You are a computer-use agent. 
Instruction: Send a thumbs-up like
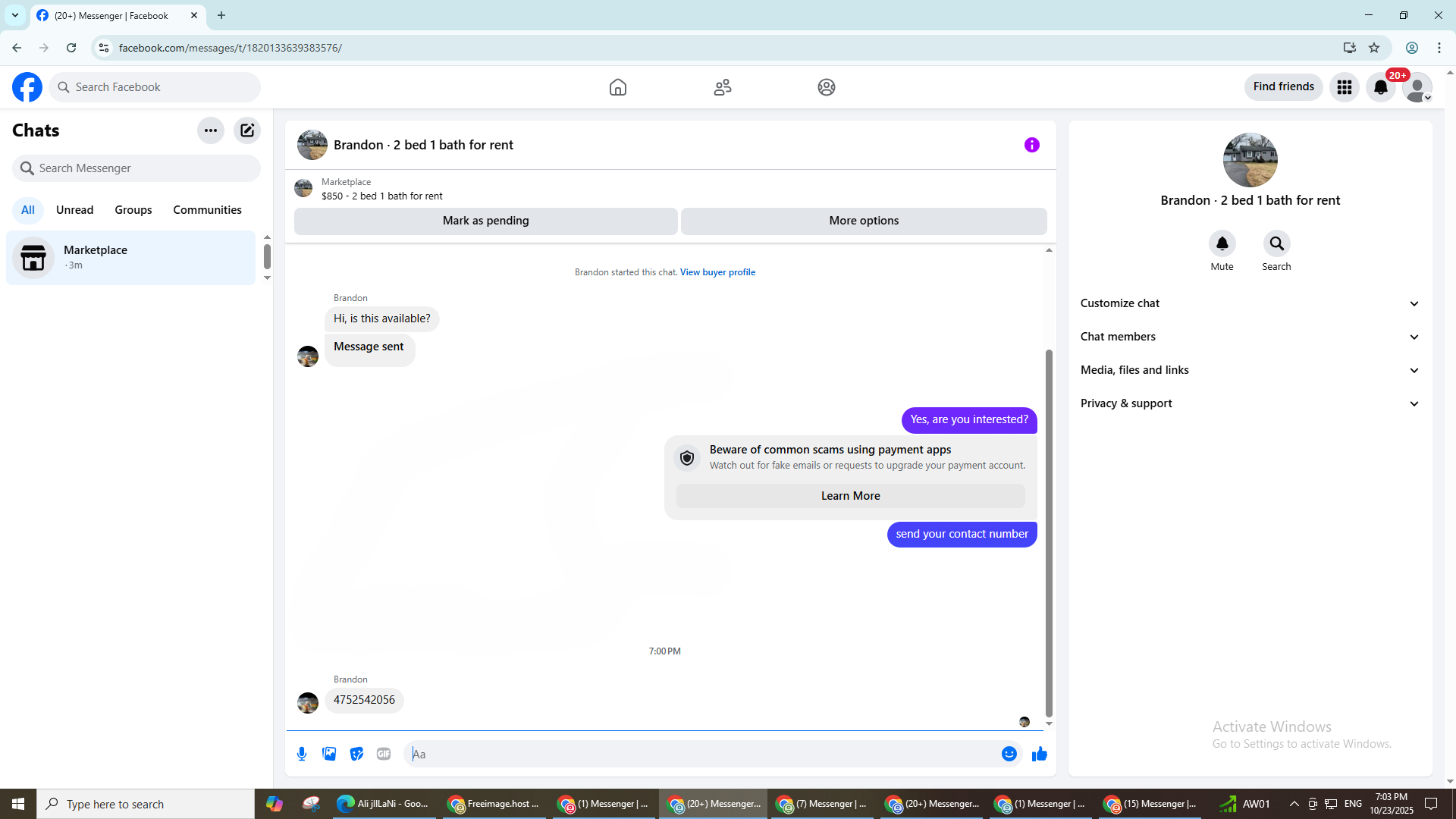1039,754
